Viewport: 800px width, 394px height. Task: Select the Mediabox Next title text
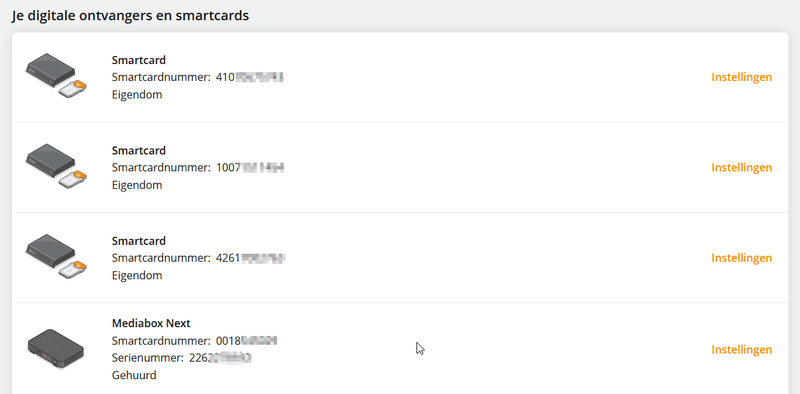151,323
